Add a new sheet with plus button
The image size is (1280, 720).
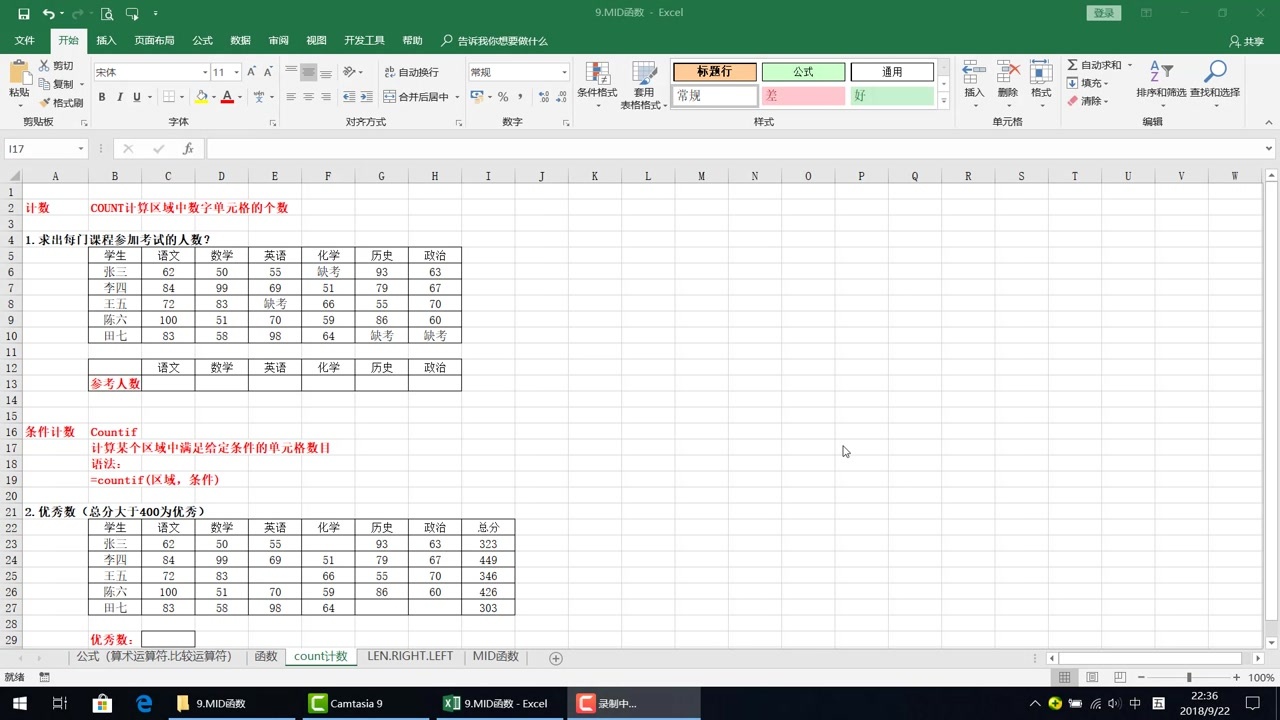pos(556,657)
